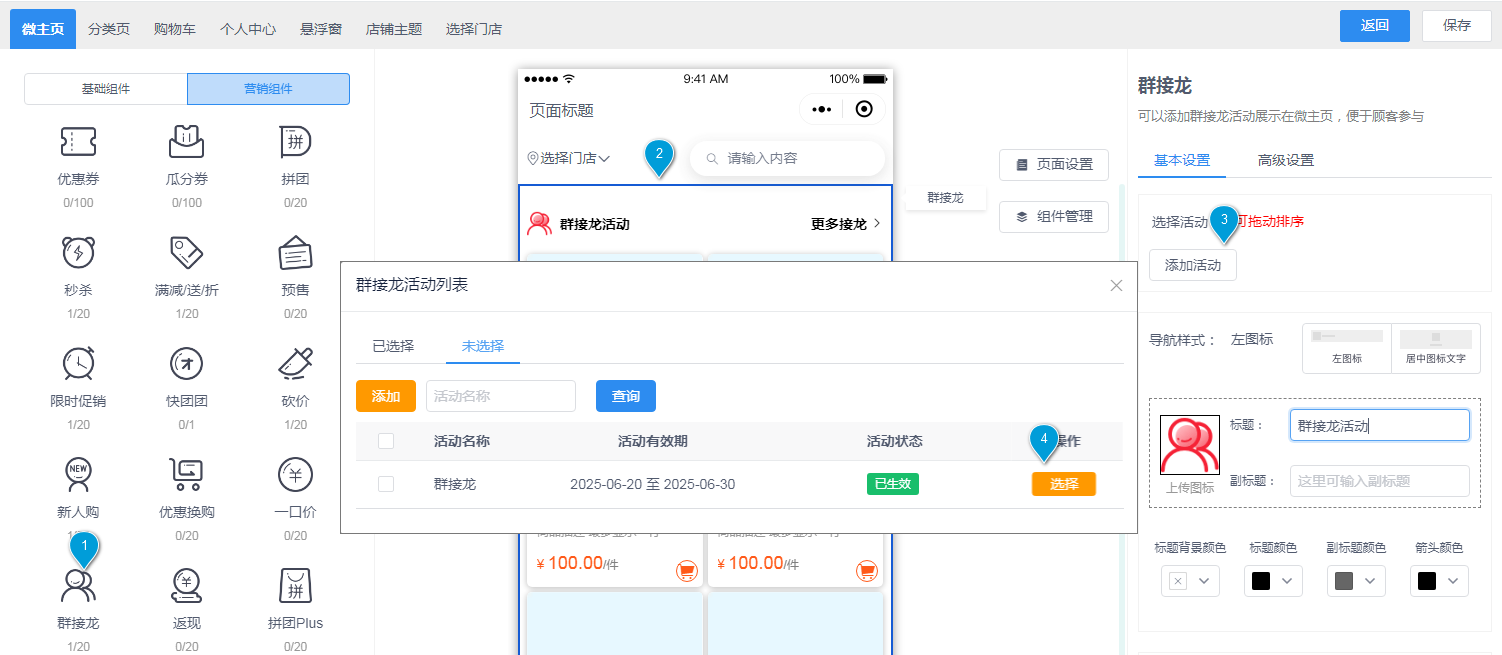The image size is (1502, 655).
Task: Open the 选择门店 top tab
Action: (x=474, y=28)
